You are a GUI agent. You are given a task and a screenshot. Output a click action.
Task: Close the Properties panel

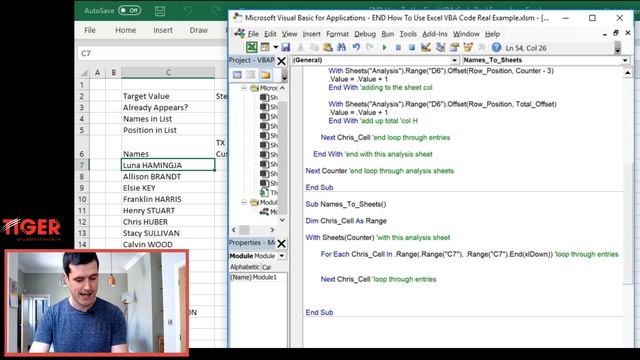click(281, 244)
